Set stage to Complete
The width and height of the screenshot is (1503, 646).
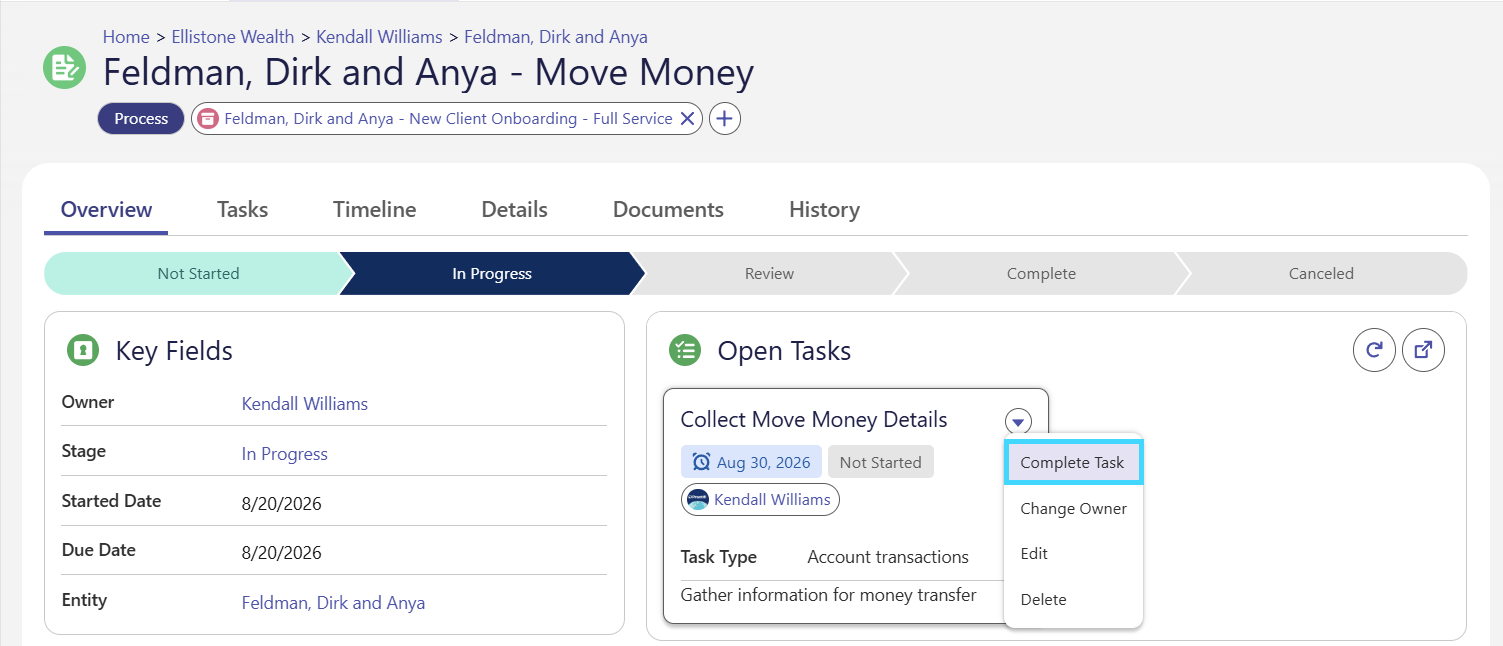1041,273
